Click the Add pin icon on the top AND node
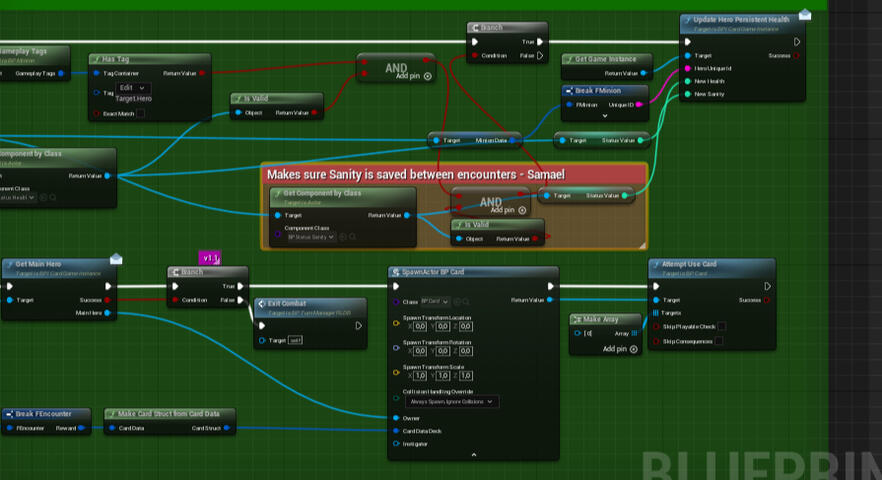This screenshot has width=882, height=480. [428, 76]
